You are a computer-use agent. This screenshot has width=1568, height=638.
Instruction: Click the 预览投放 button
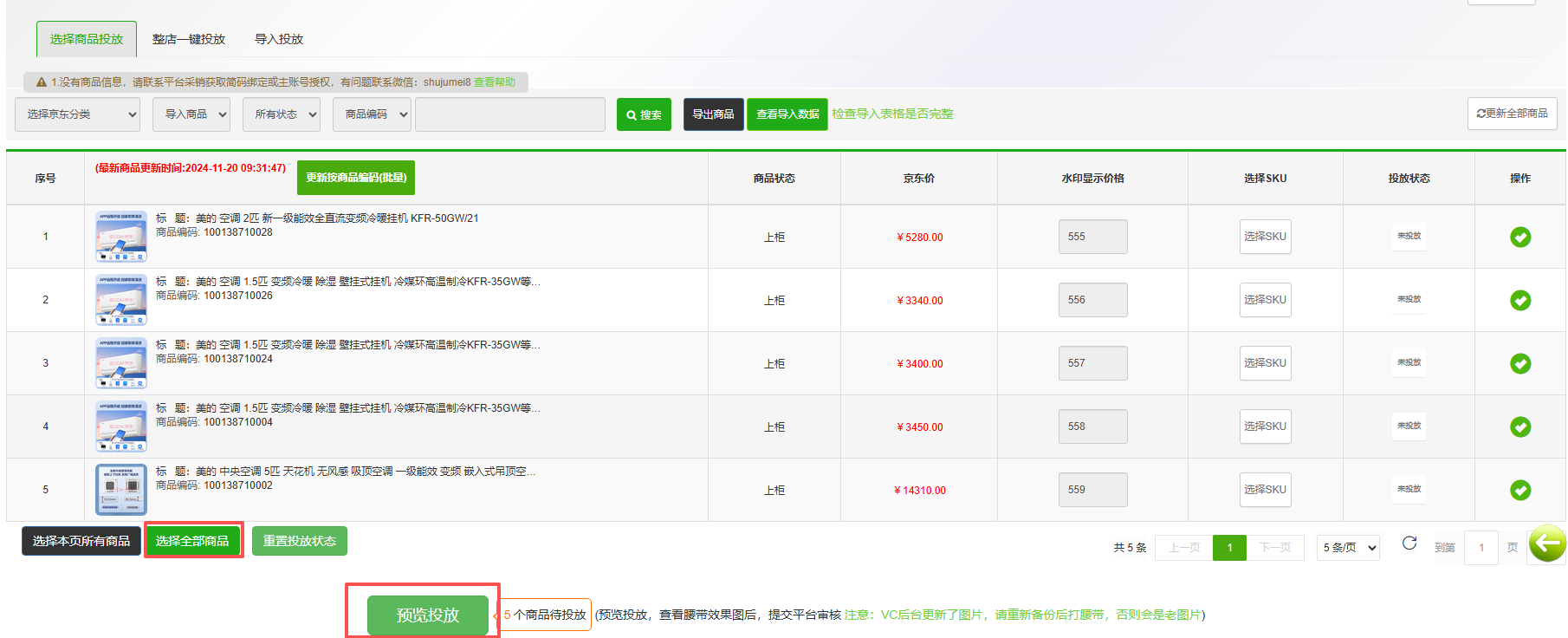click(427, 615)
